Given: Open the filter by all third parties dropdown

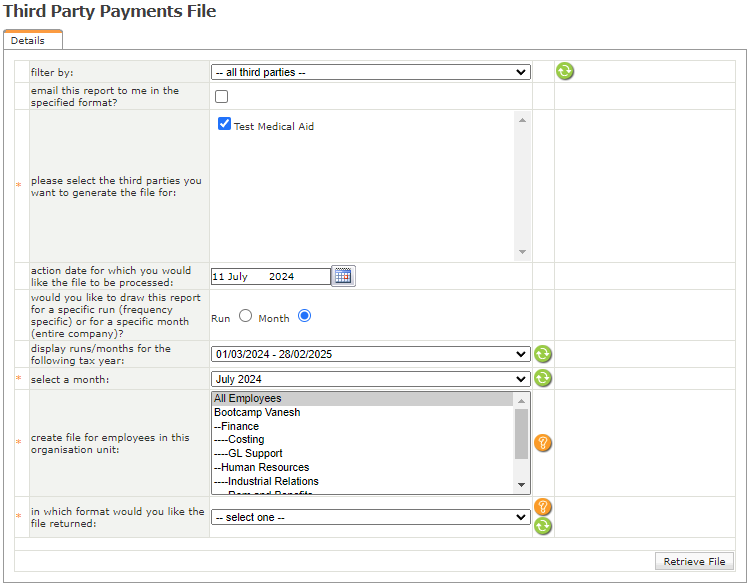Looking at the screenshot, I should (x=370, y=72).
